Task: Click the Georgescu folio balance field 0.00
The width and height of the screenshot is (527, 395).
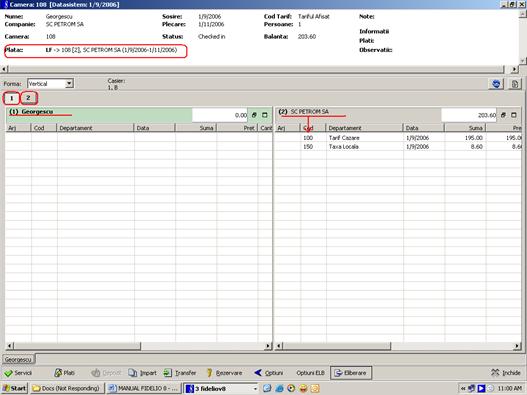Action: [220, 115]
